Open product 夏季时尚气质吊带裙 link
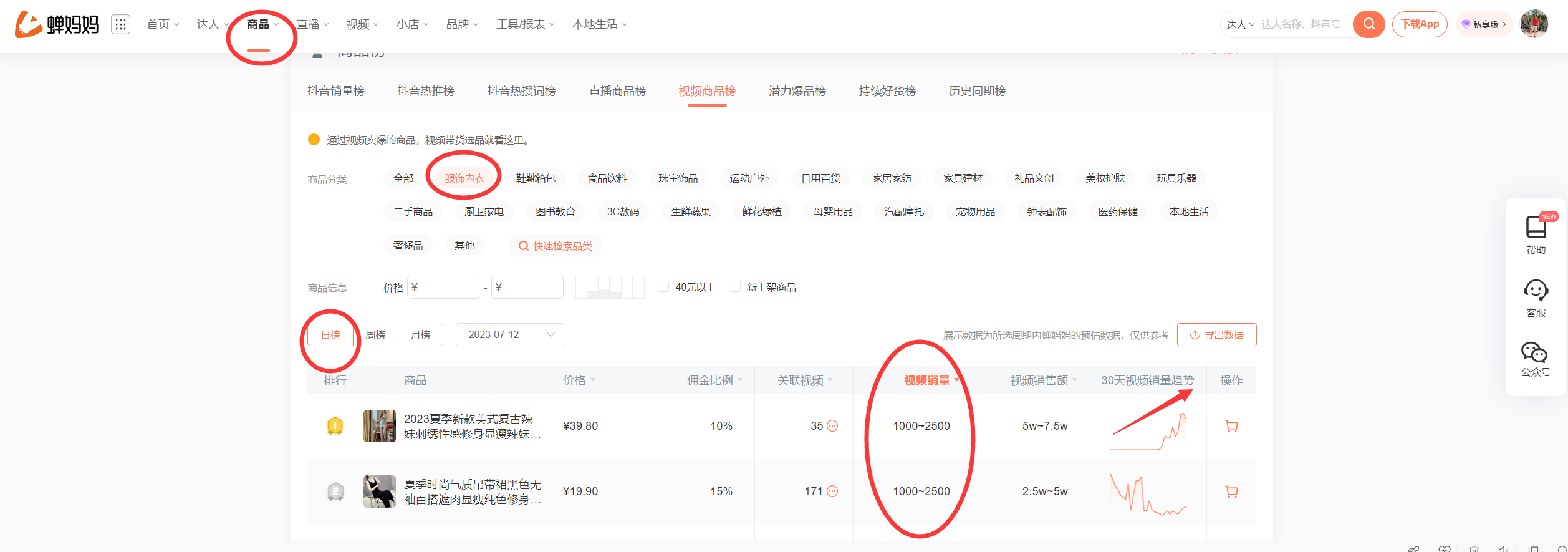Viewport: 1568px width, 552px height. coord(472,491)
